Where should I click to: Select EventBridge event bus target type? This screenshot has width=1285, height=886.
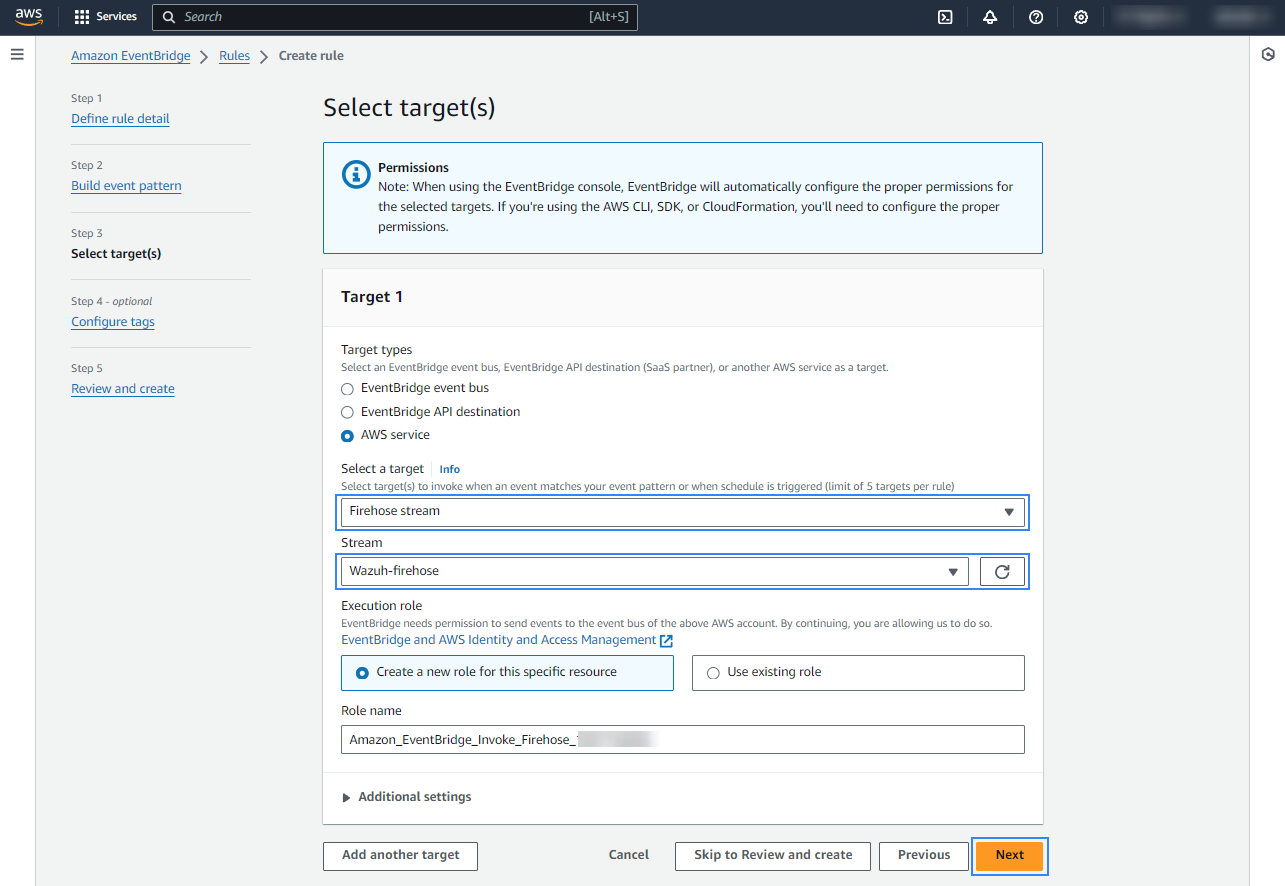point(348,388)
